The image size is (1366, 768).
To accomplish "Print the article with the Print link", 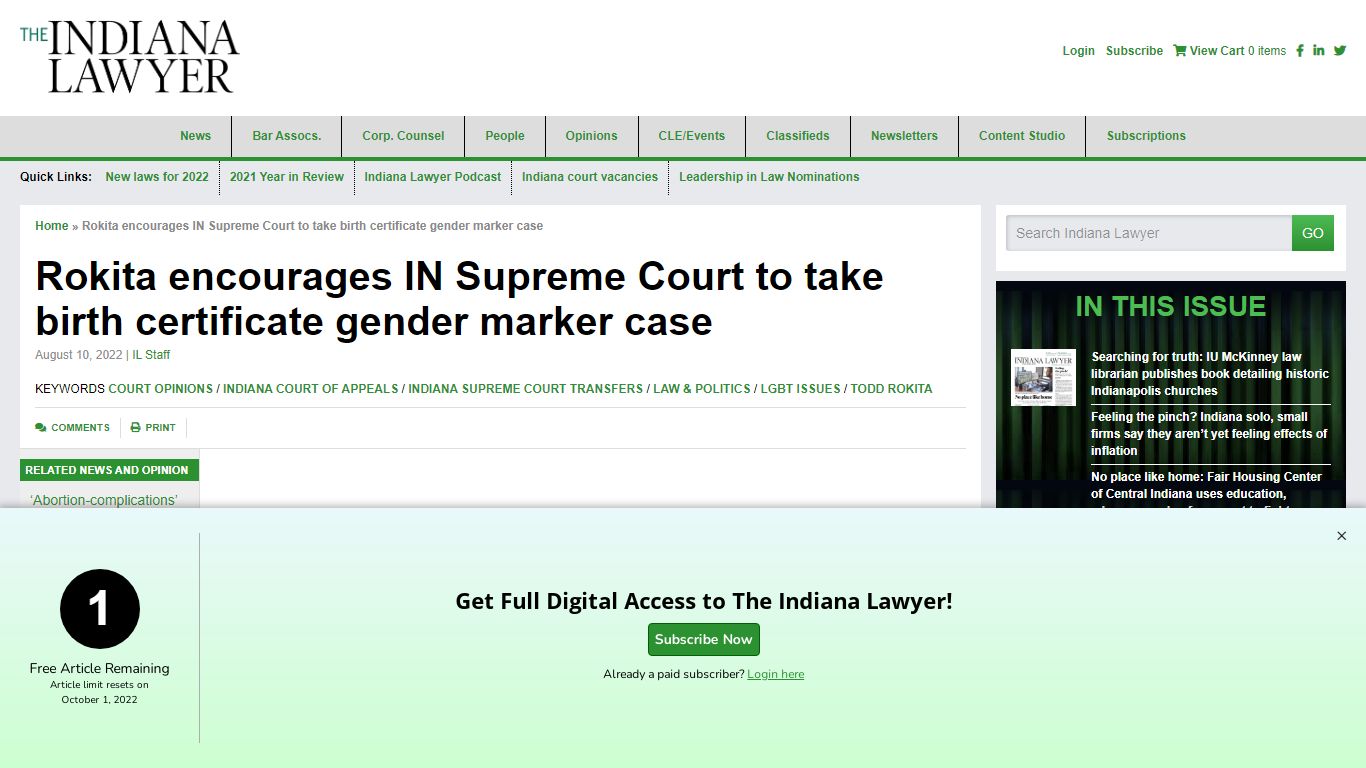I will coord(153,428).
